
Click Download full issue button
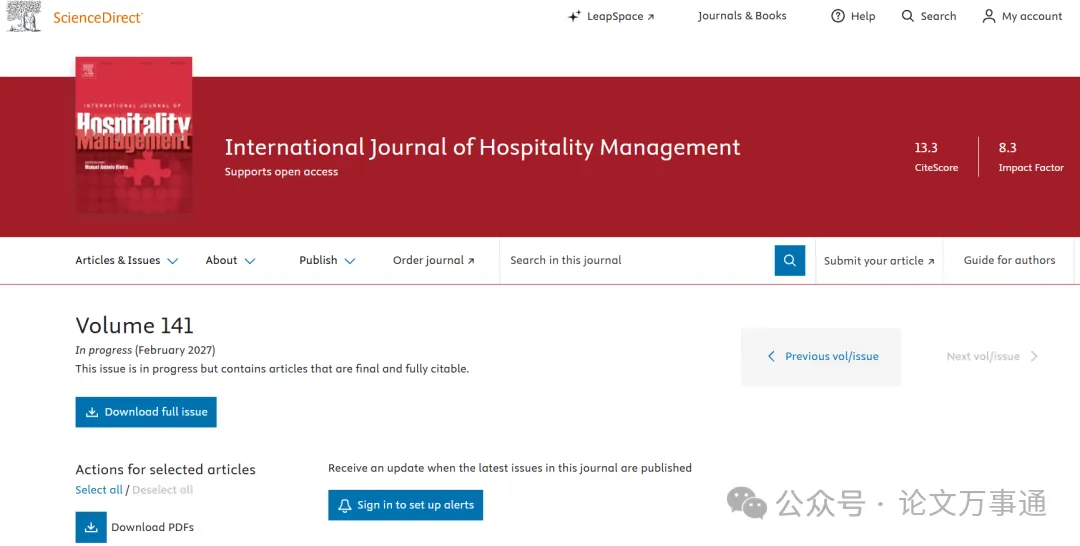146,412
